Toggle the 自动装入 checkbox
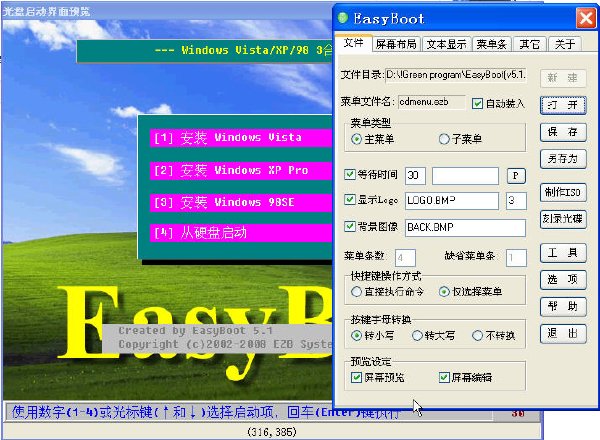Image resolution: width=600 pixels, height=440 pixels. coord(477,103)
